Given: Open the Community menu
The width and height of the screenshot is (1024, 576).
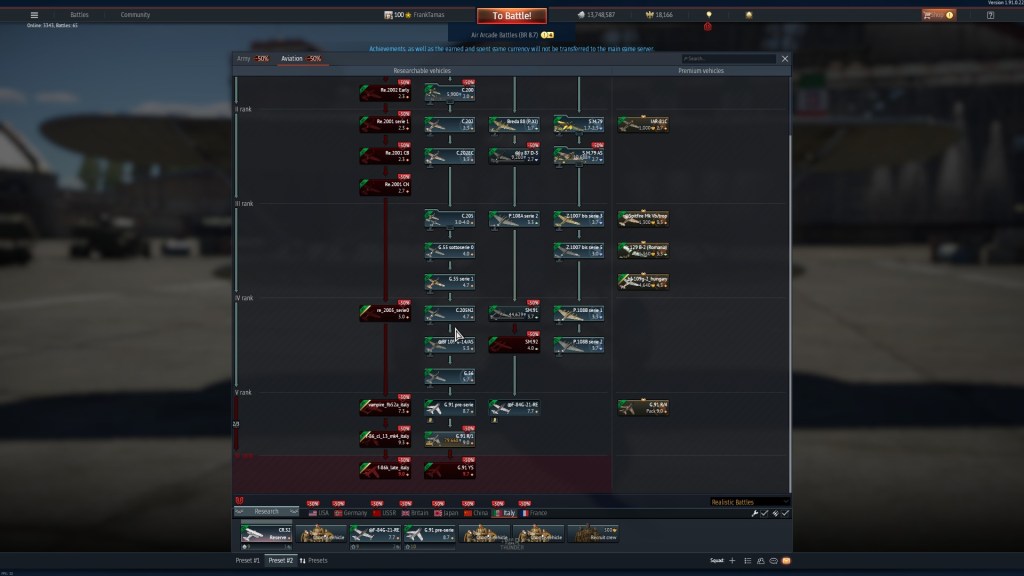Looking at the screenshot, I should [135, 15].
